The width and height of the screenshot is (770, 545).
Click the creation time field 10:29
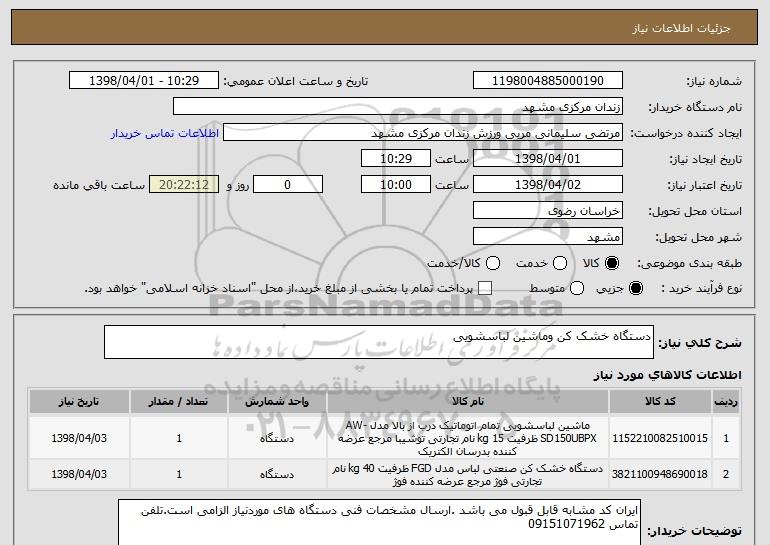pos(396,159)
